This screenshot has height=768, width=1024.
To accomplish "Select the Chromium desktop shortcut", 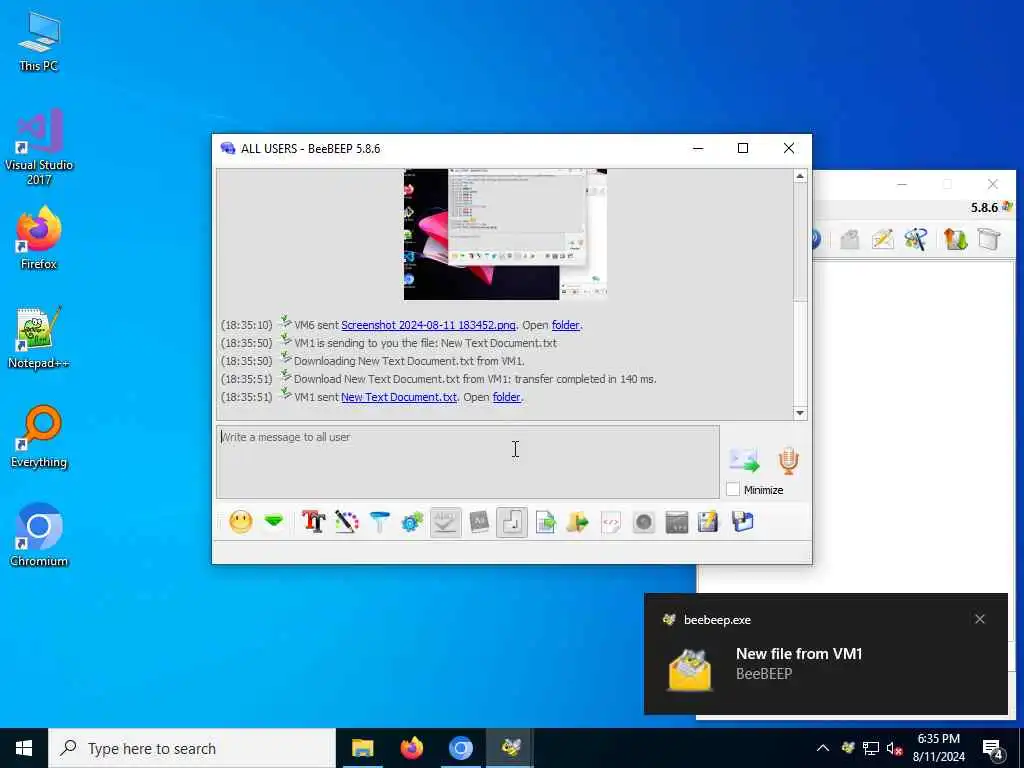I will point(39,536).
